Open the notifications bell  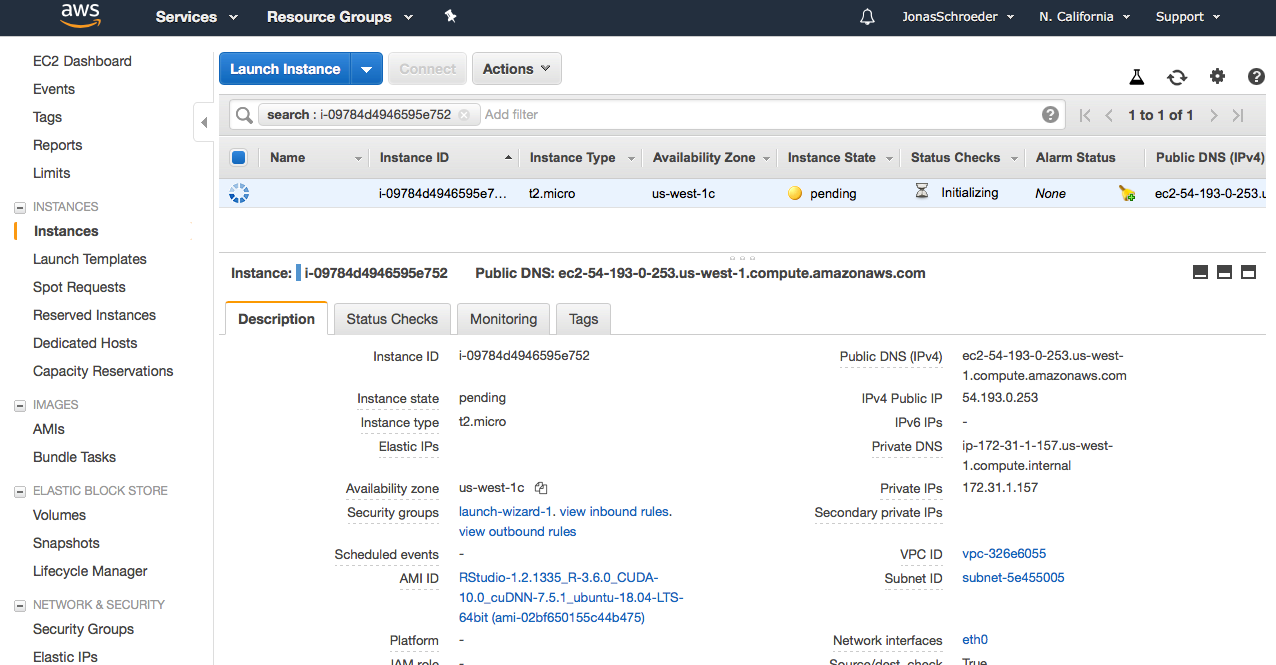867,17
